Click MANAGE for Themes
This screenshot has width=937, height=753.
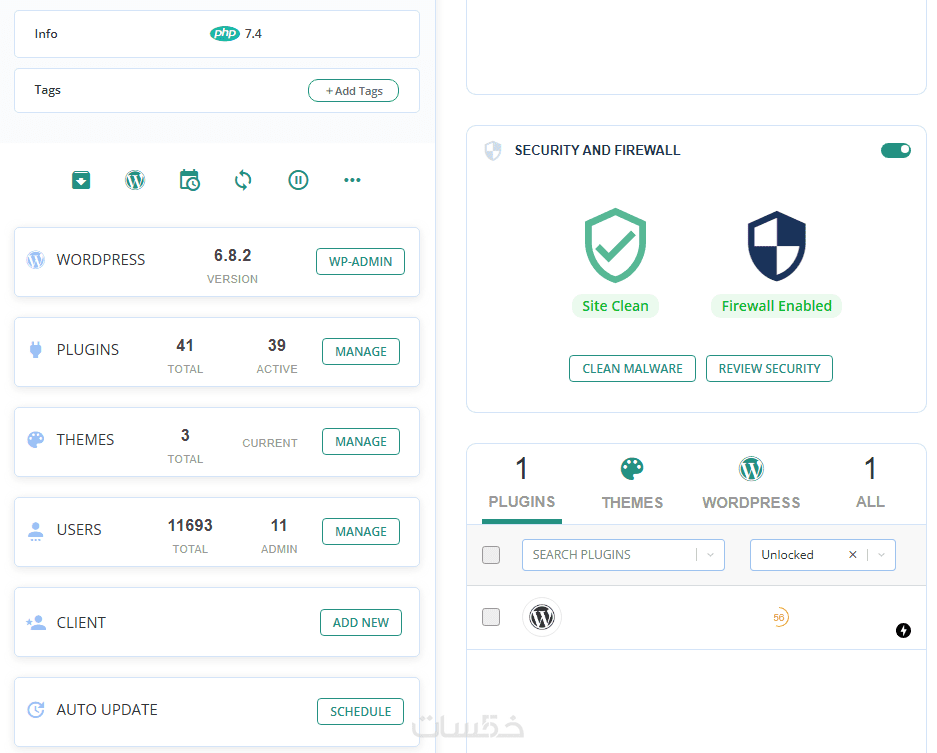coord(361,442)
